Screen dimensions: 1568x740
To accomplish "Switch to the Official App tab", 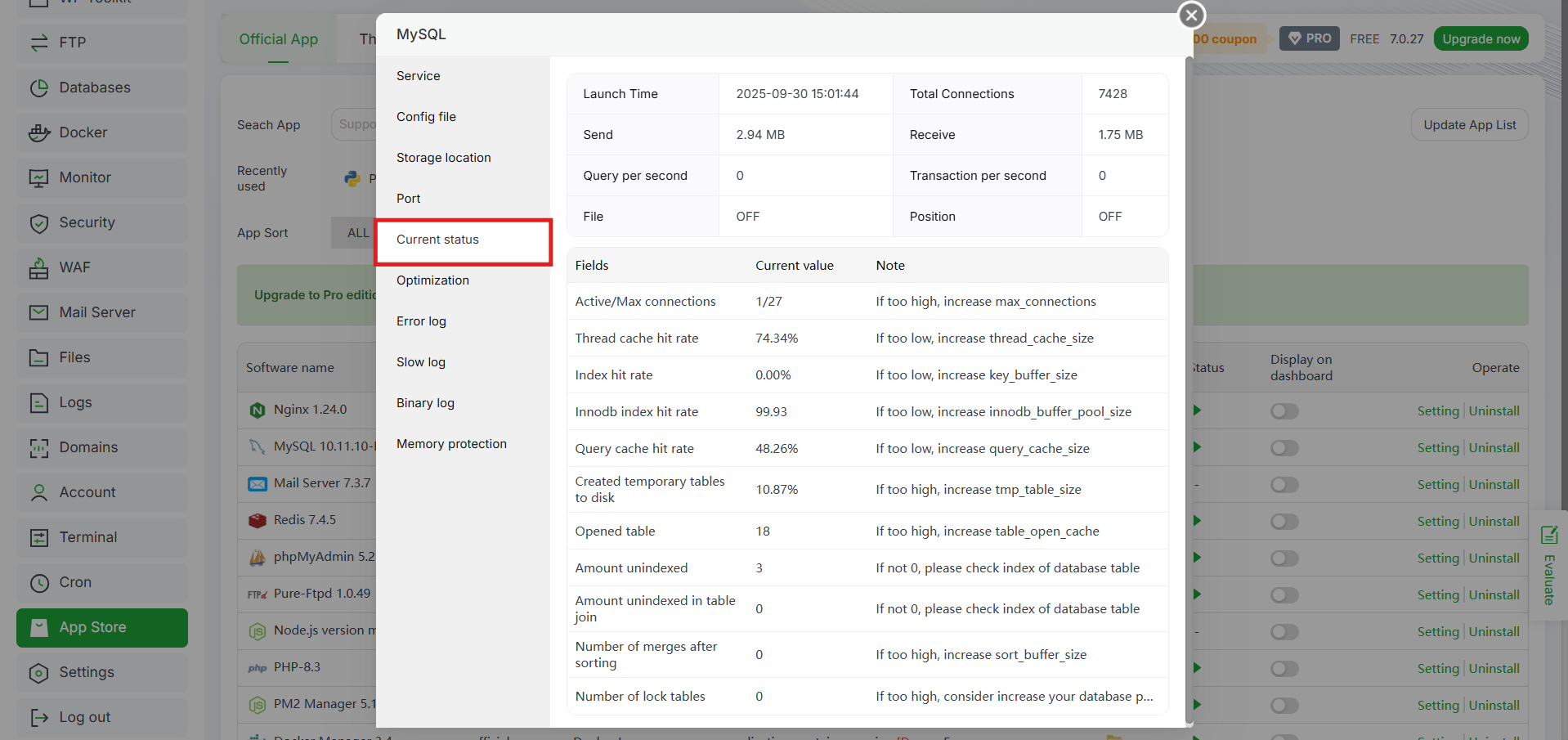I will (x=278, y=39).
